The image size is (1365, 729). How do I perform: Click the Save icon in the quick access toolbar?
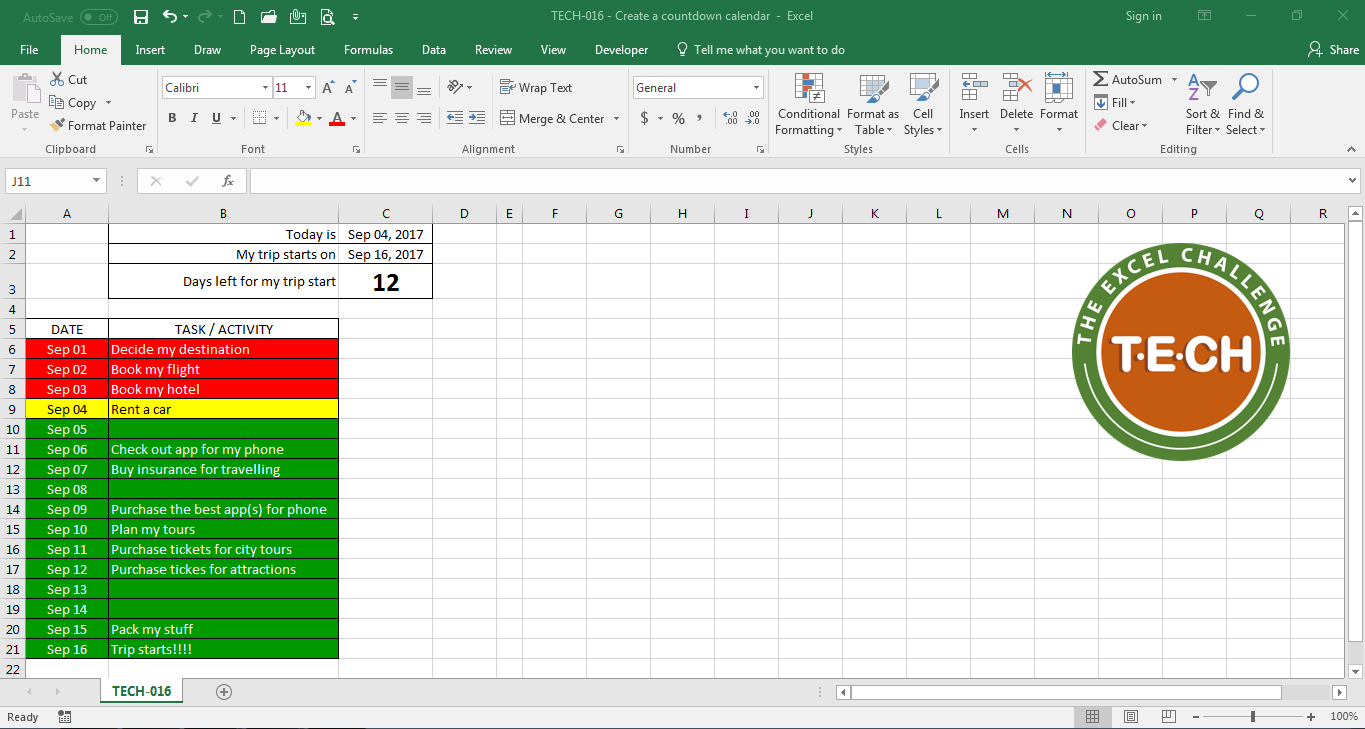(140, 16)
